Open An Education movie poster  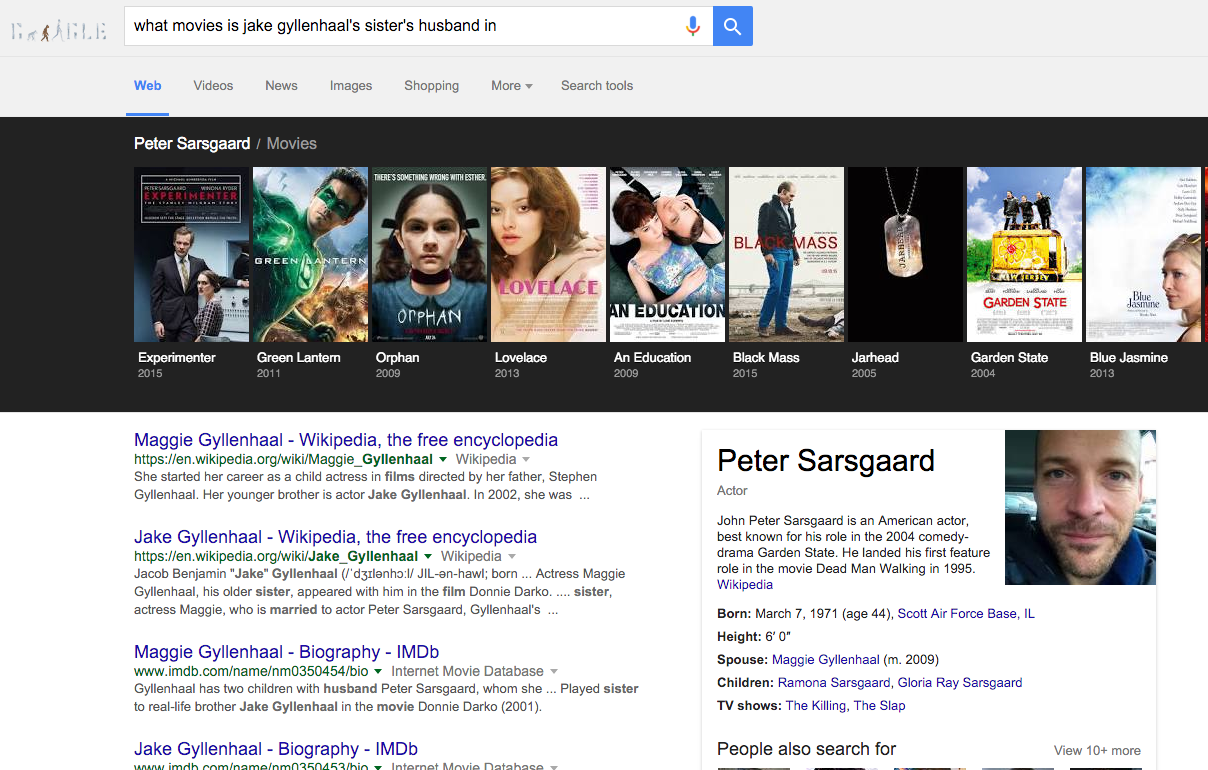coord(668,254)
